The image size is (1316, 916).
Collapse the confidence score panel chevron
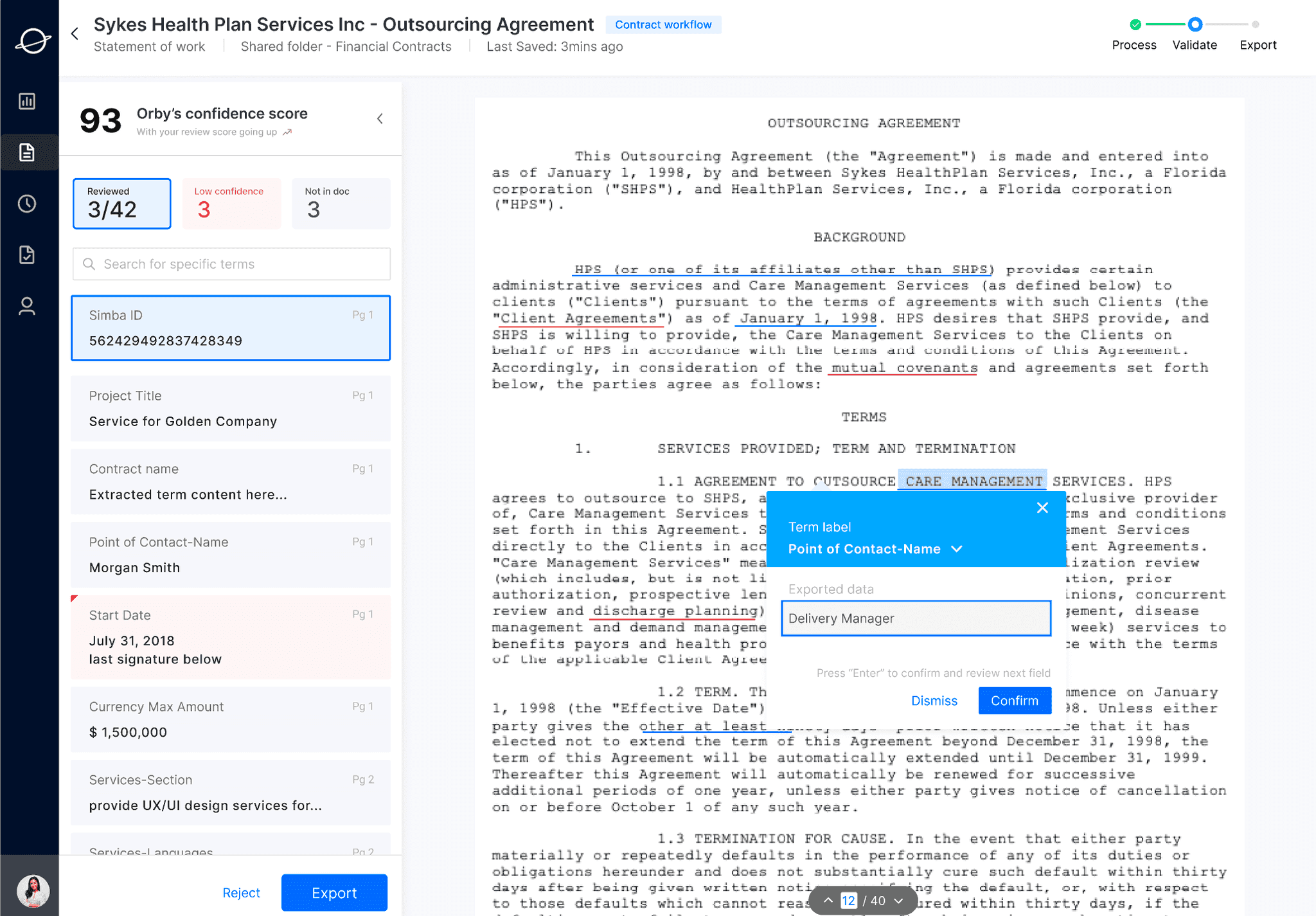click(x=380, y=118)
